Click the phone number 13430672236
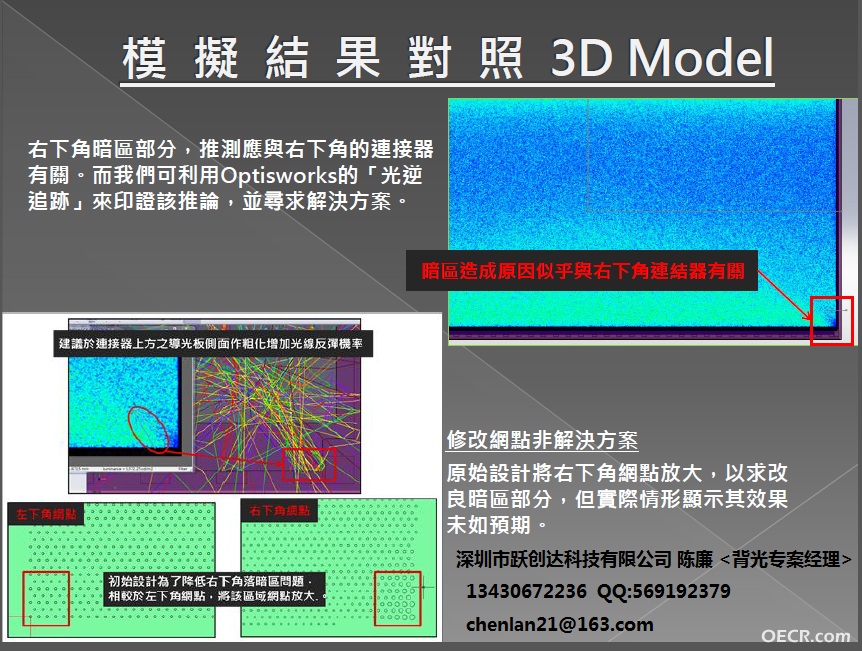The image size is (862, 651). (526, 592)
